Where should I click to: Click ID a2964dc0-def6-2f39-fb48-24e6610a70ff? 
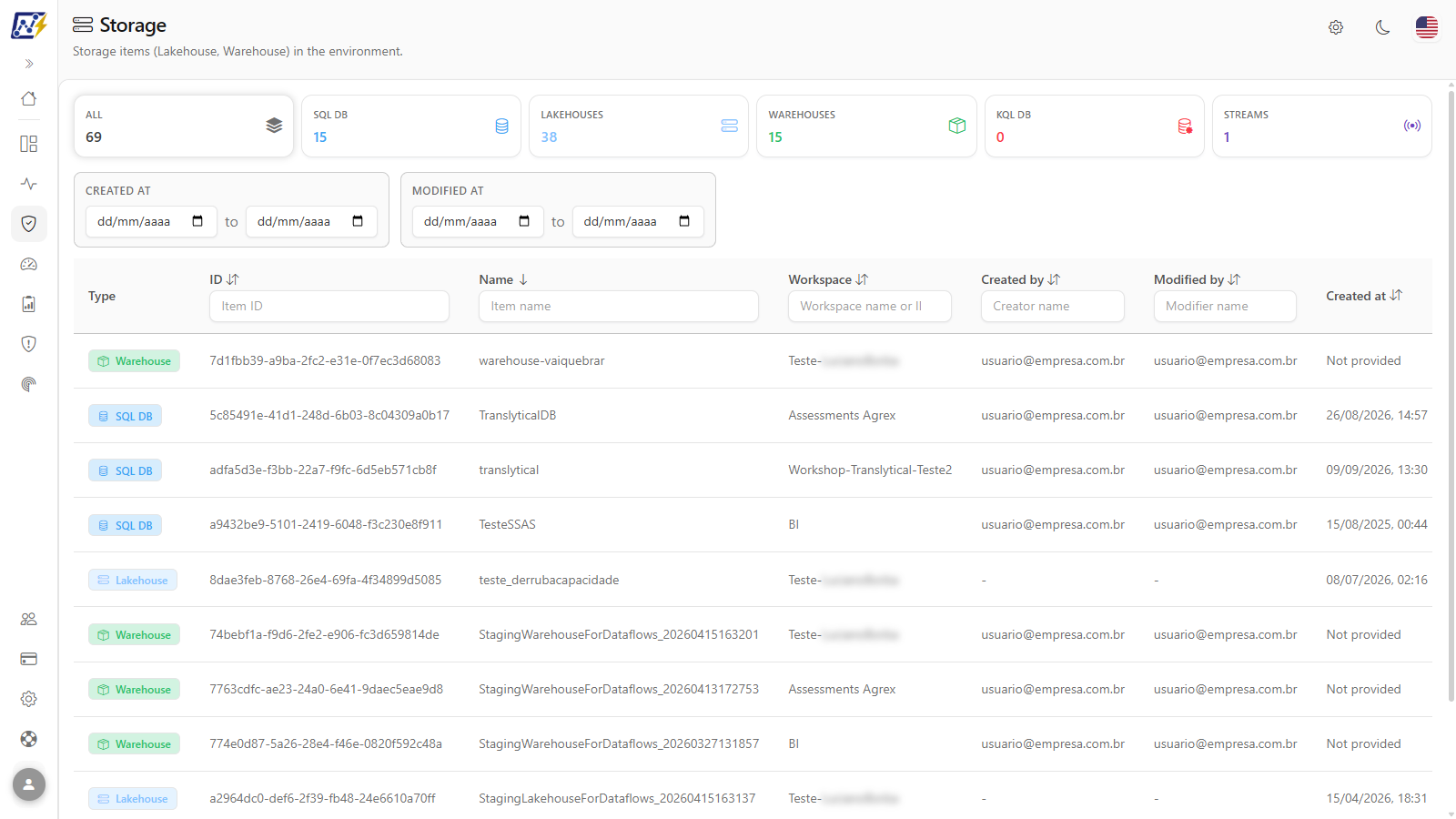tap(322, 798)
